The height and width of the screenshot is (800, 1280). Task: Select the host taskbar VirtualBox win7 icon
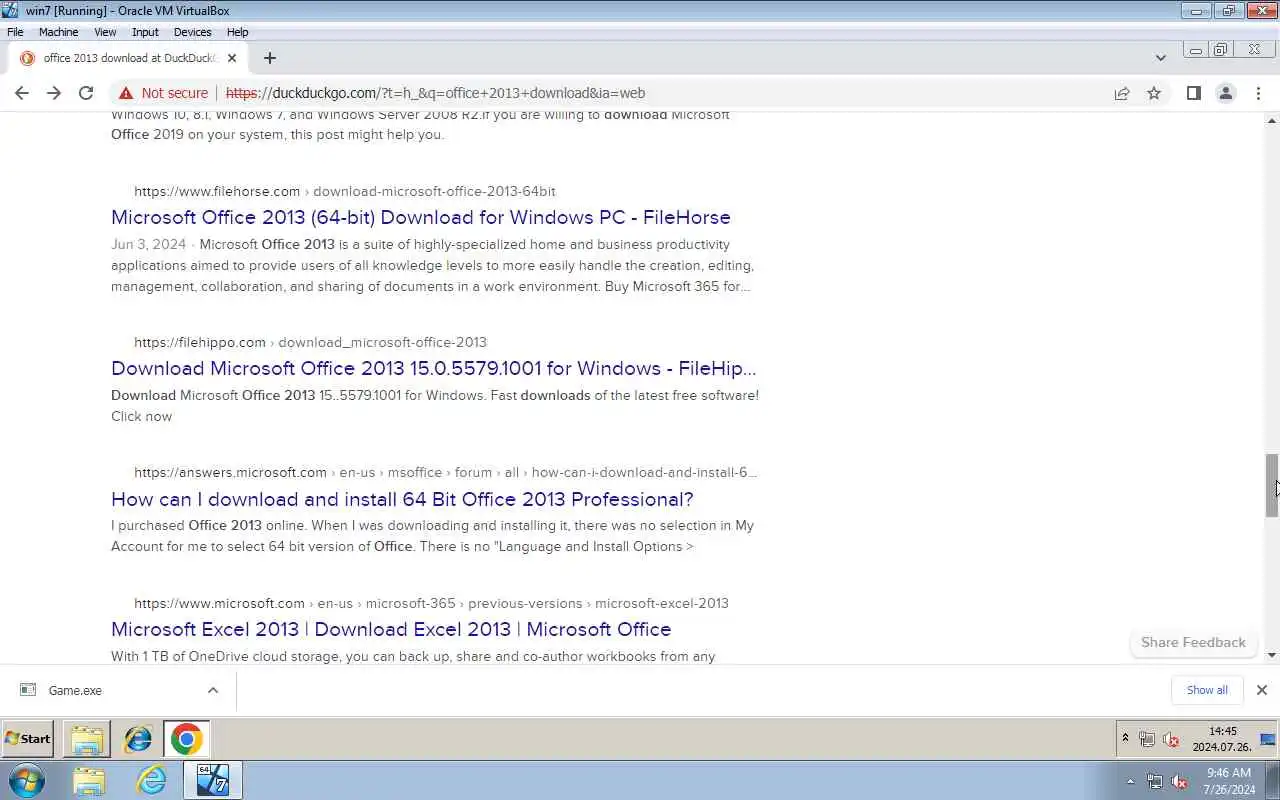pos(213,780)
